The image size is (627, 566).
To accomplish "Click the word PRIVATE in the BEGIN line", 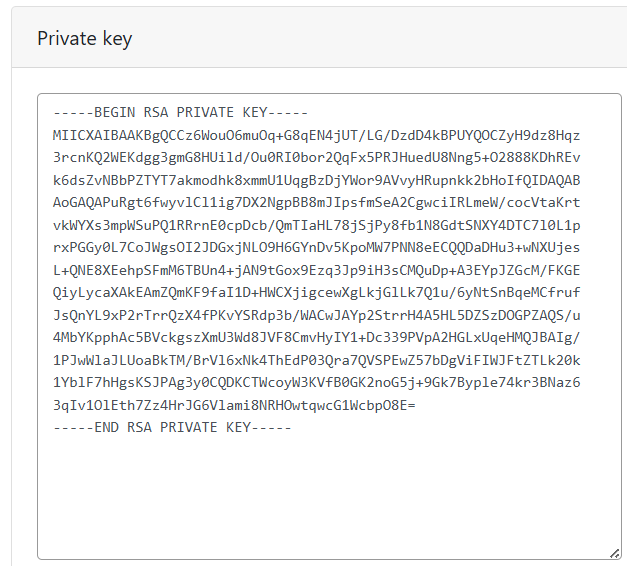I will click(216, 112).
